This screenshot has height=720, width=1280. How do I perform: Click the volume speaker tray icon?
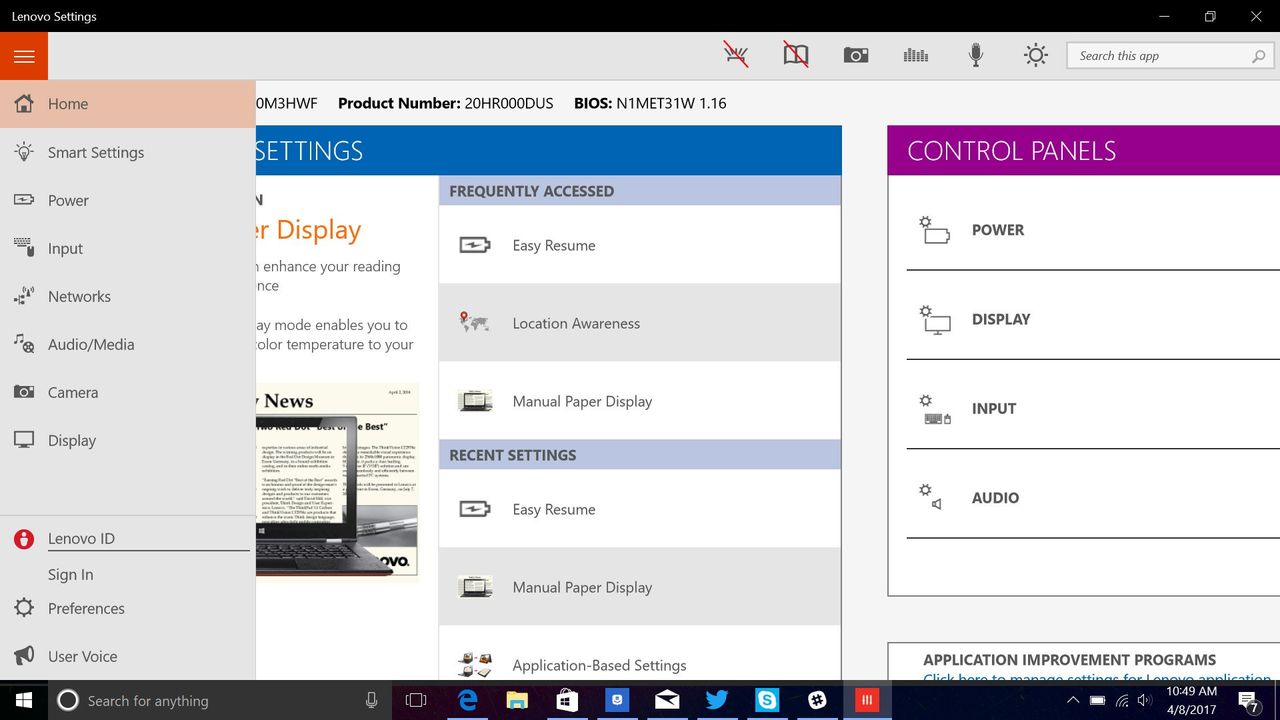pos(1145,700)
